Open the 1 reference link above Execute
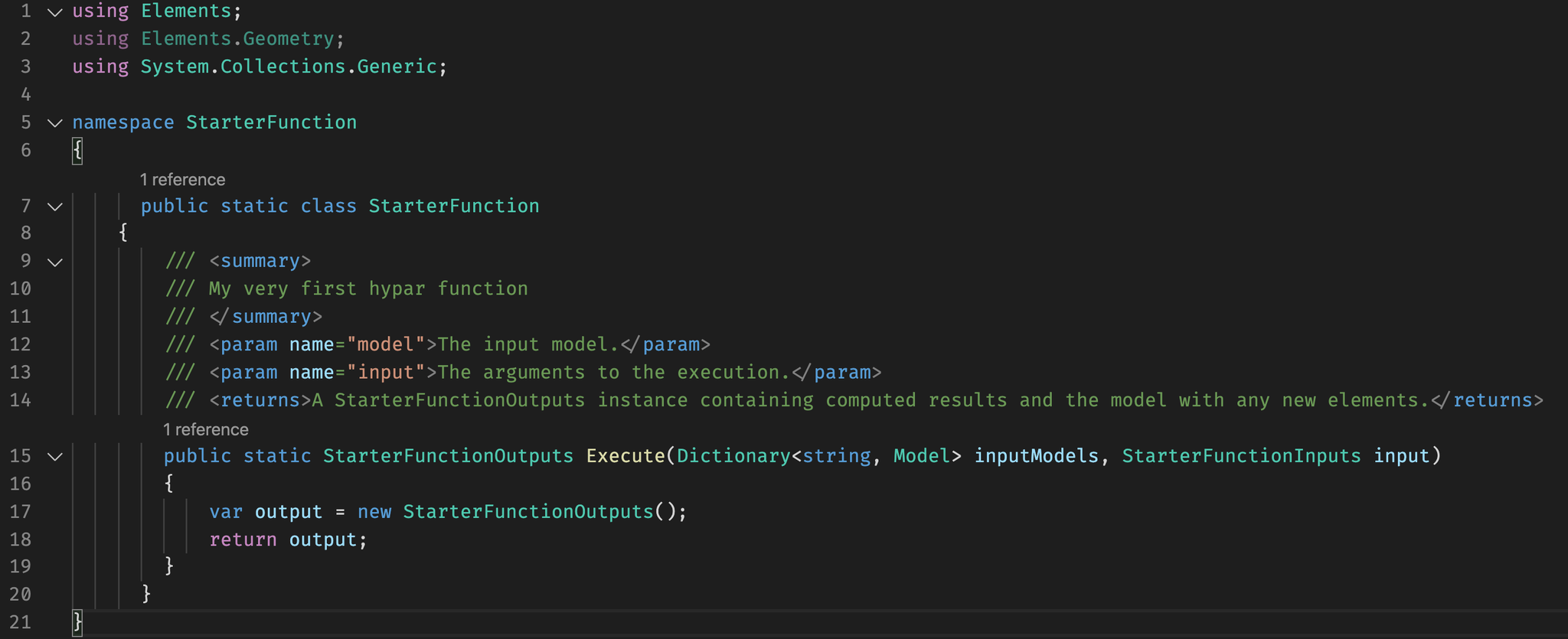Screen dimensions: 1568x639 click(206, 429)
